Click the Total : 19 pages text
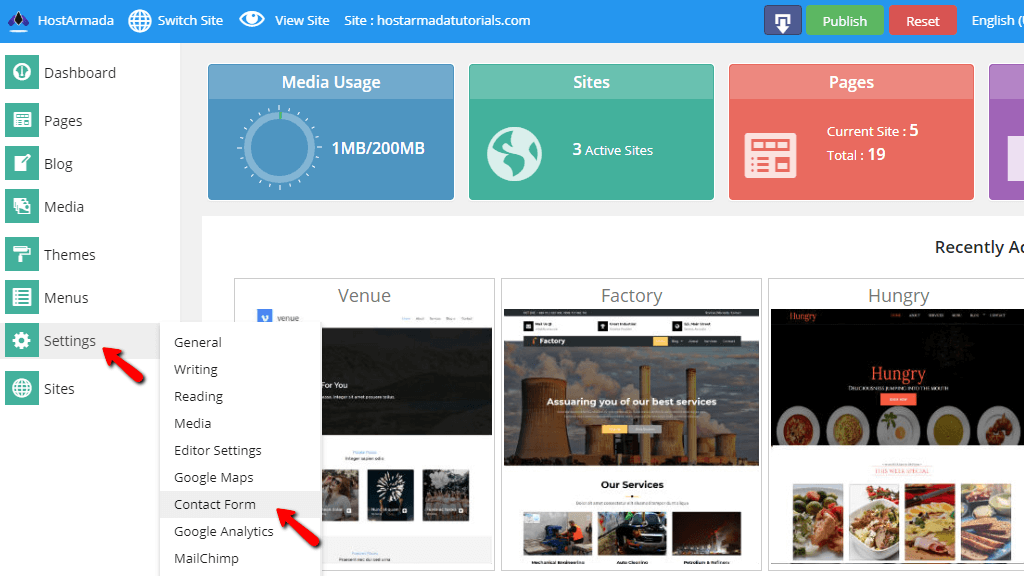The image size is (1024, 576). (x=856, y=155)
